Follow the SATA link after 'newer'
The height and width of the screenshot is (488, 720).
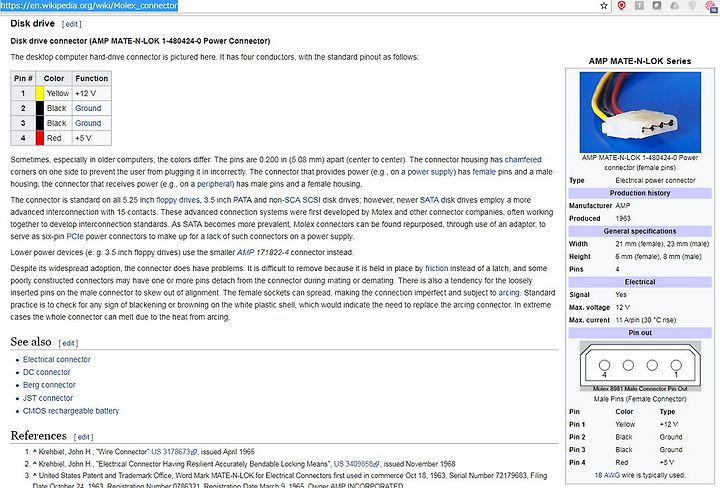click(429, 200)
